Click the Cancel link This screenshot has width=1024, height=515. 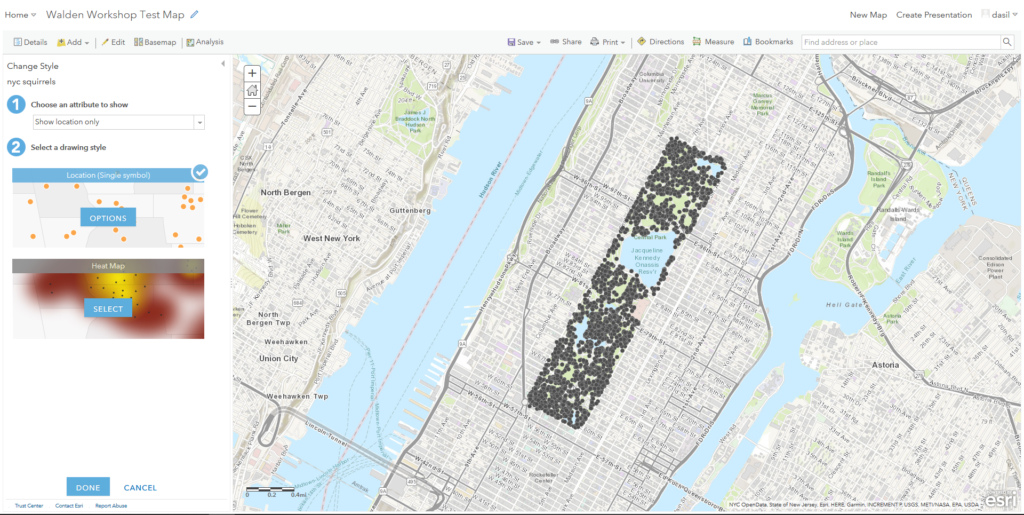coord(140,488)
